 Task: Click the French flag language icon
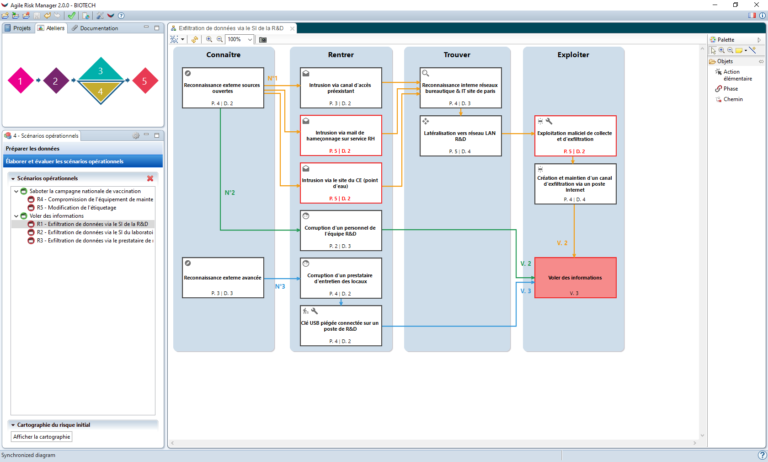[752, 16]
